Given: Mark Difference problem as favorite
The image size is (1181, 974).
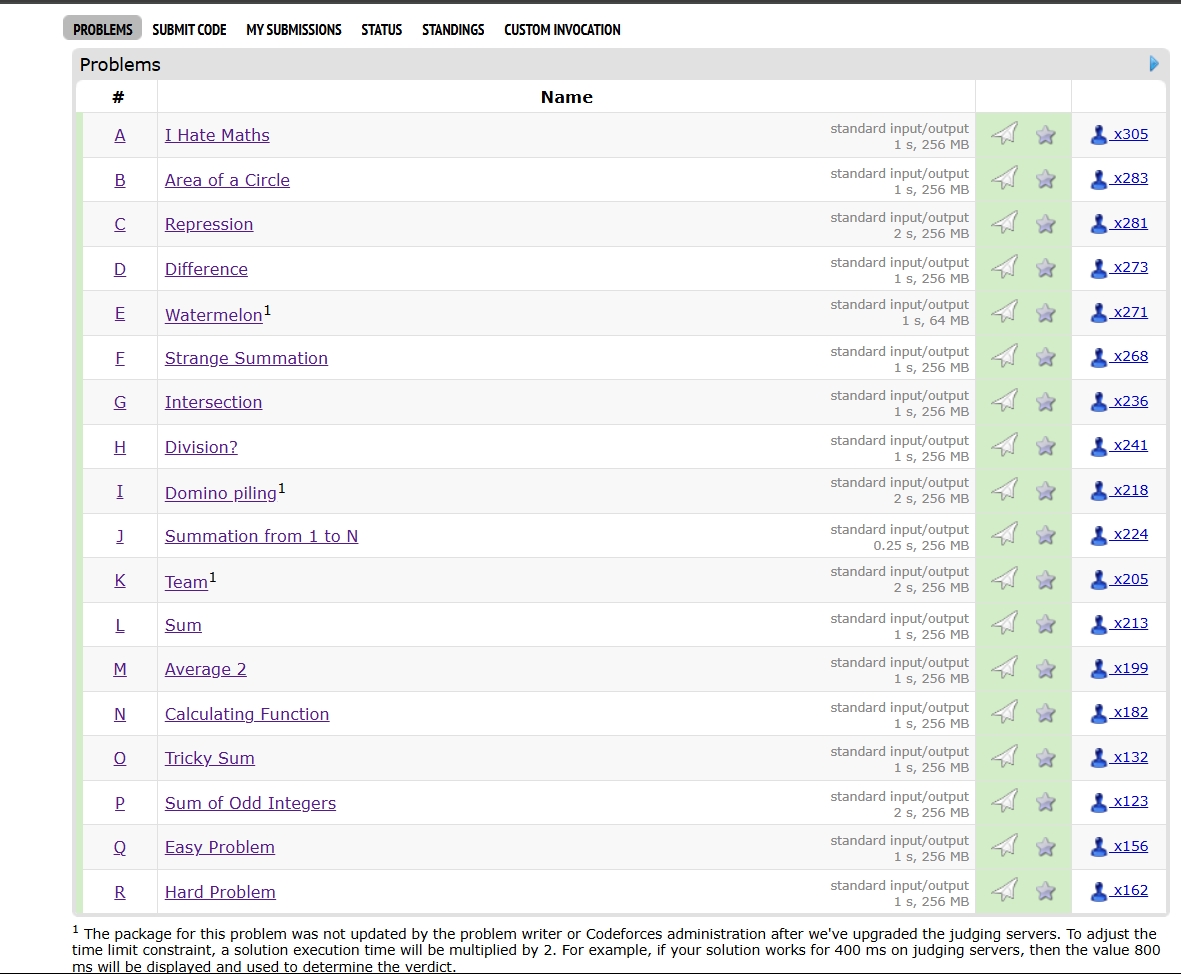Looking at the screenshot, I should [1045, 268].
